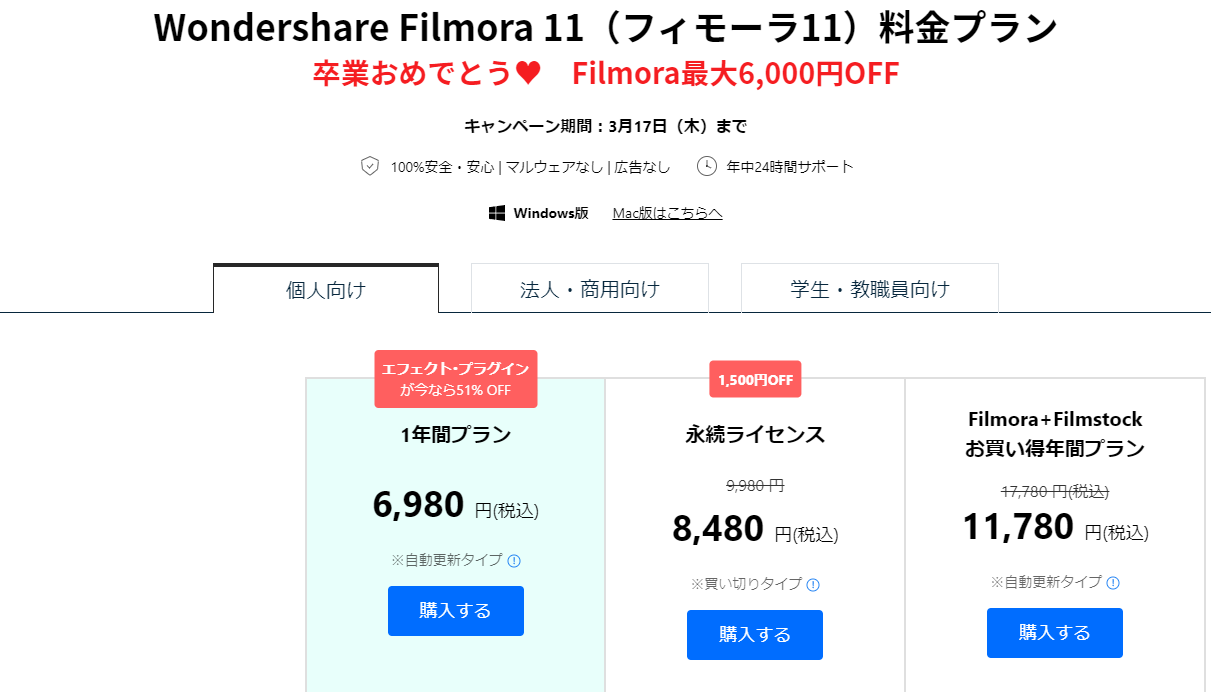Click the Filmora+Filmstock お買い得年間プラン title

click(1055, 434)
